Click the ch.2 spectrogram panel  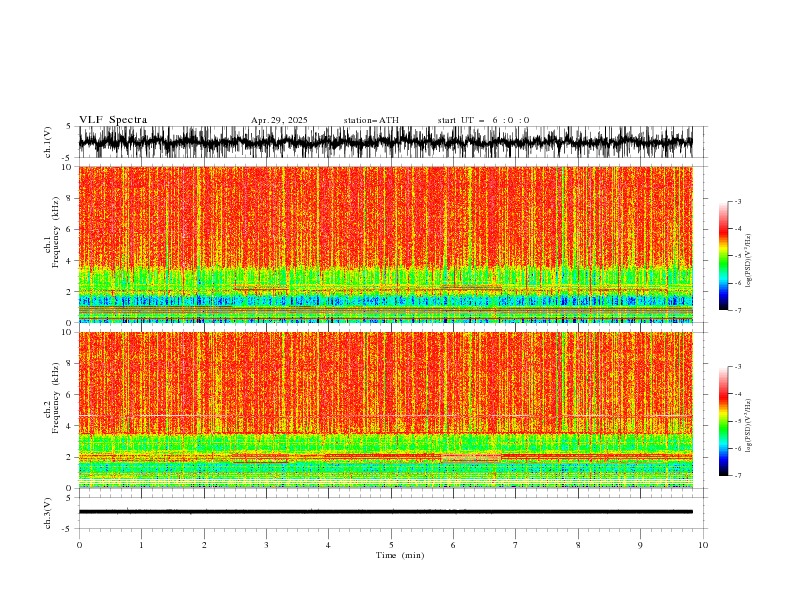[385, 410]
